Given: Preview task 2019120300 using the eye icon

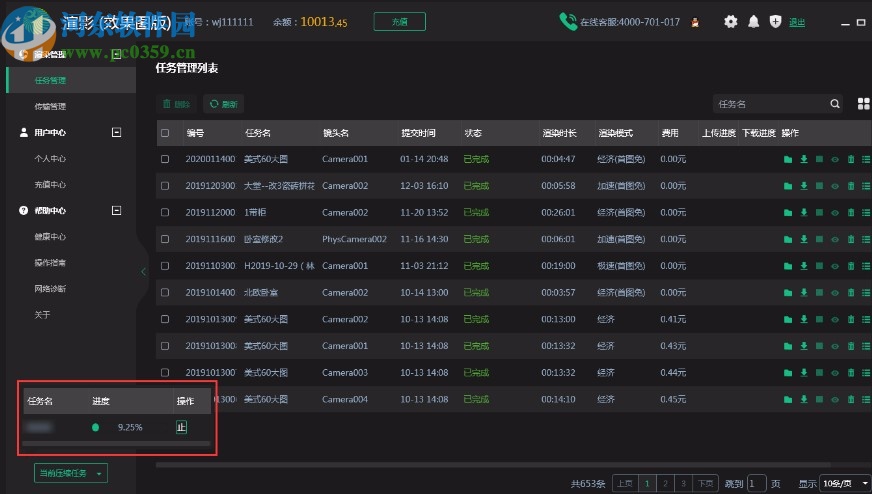Looking at the screenshot, I should (x=835, y=186).
